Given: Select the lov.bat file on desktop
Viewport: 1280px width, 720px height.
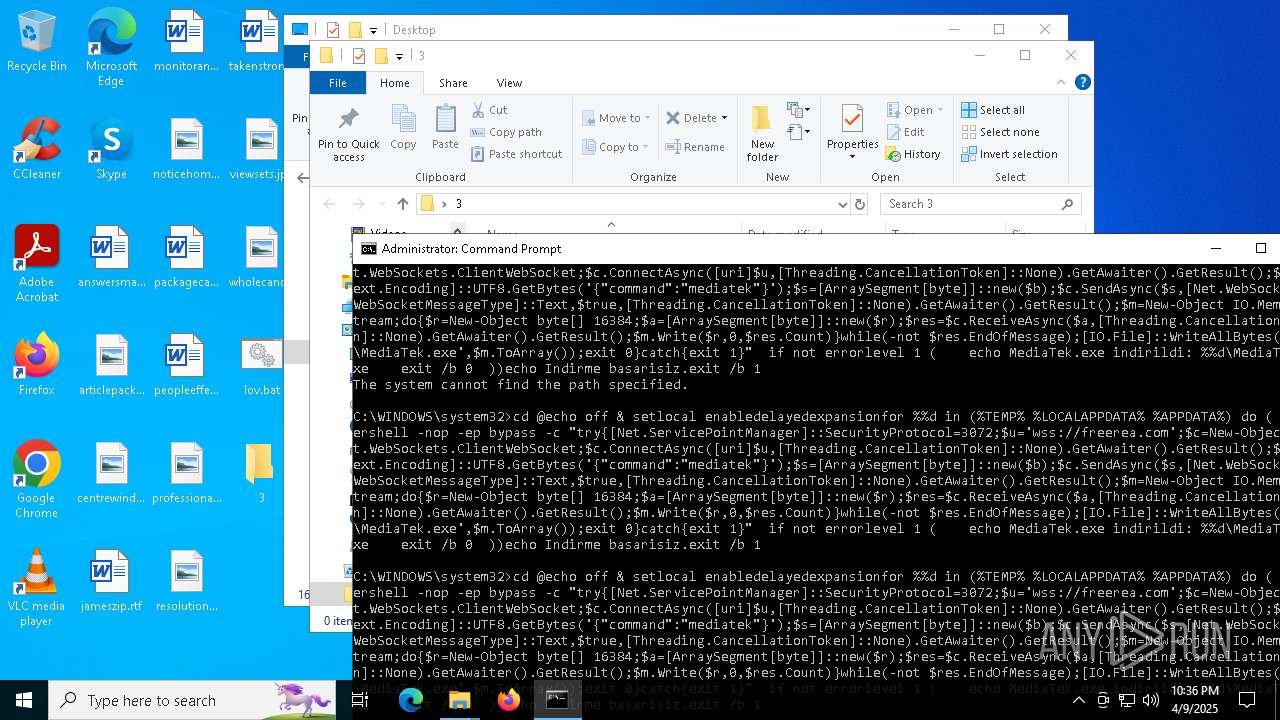Looking at the screenshot, I should [x=261, y=366].
